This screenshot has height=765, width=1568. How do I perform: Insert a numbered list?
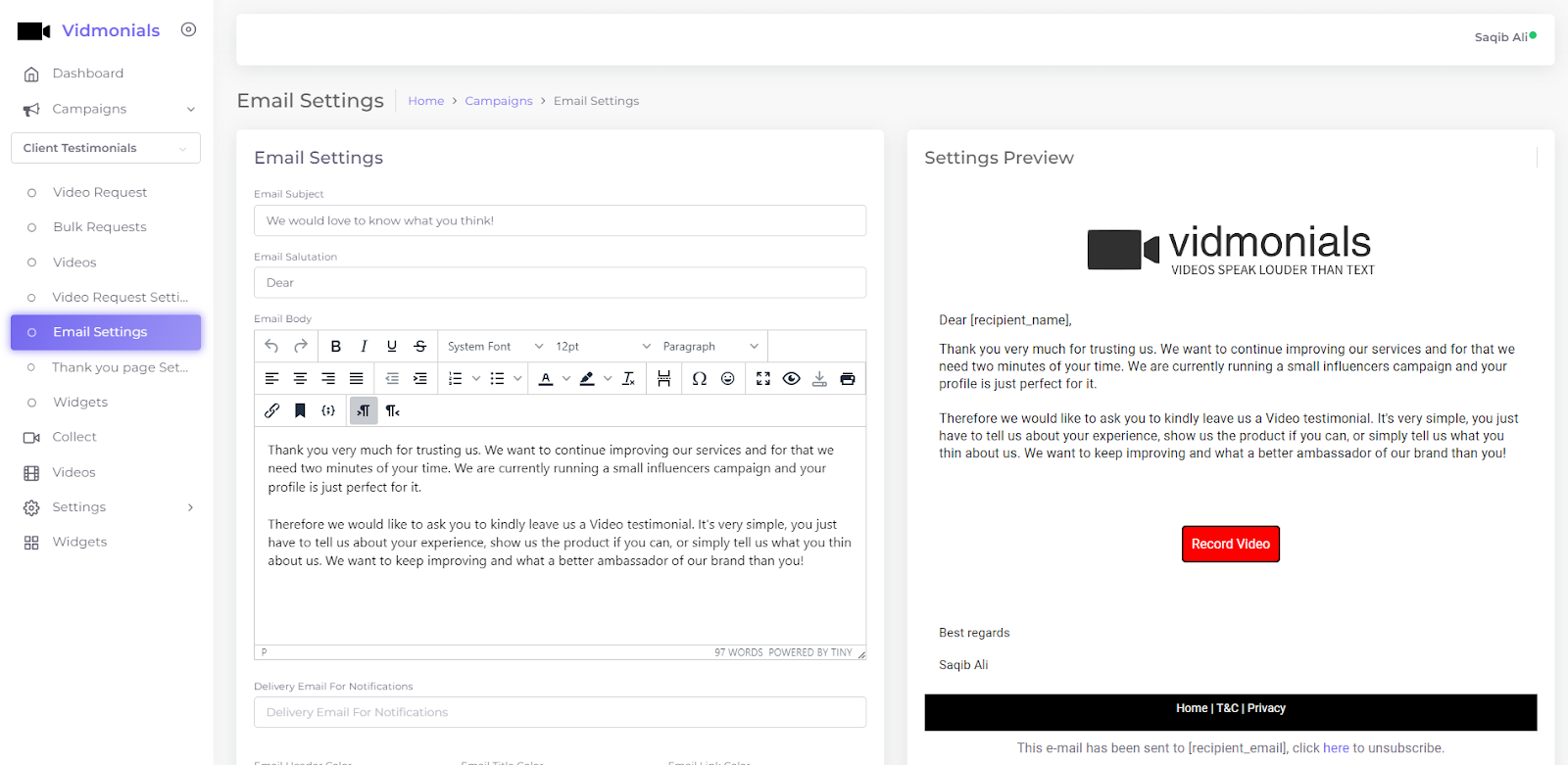[x=456, y=379]
